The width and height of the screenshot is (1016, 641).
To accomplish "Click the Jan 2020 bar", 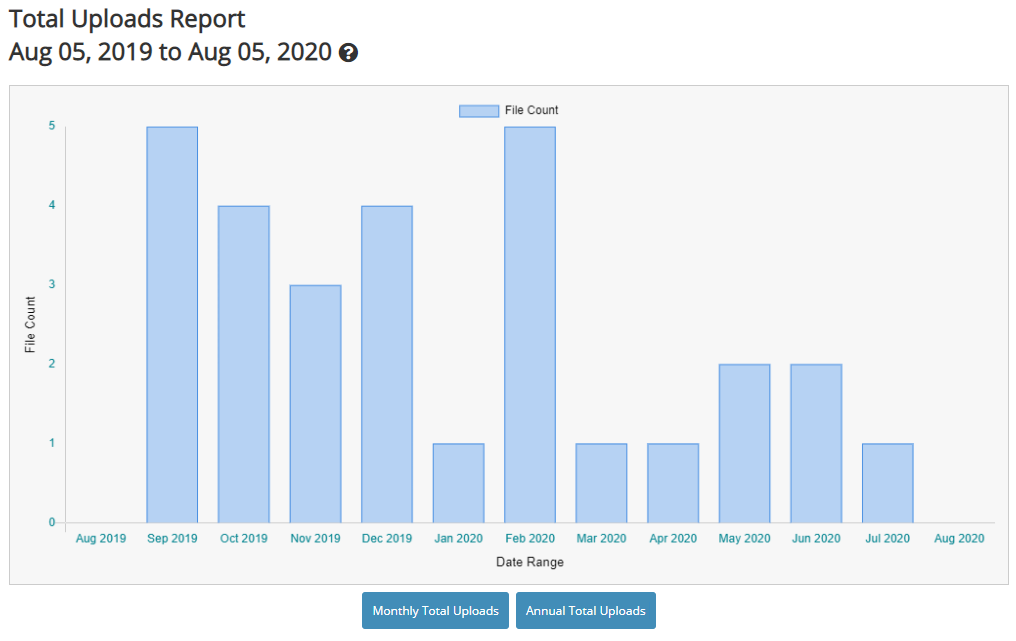I will click(458, 483).
